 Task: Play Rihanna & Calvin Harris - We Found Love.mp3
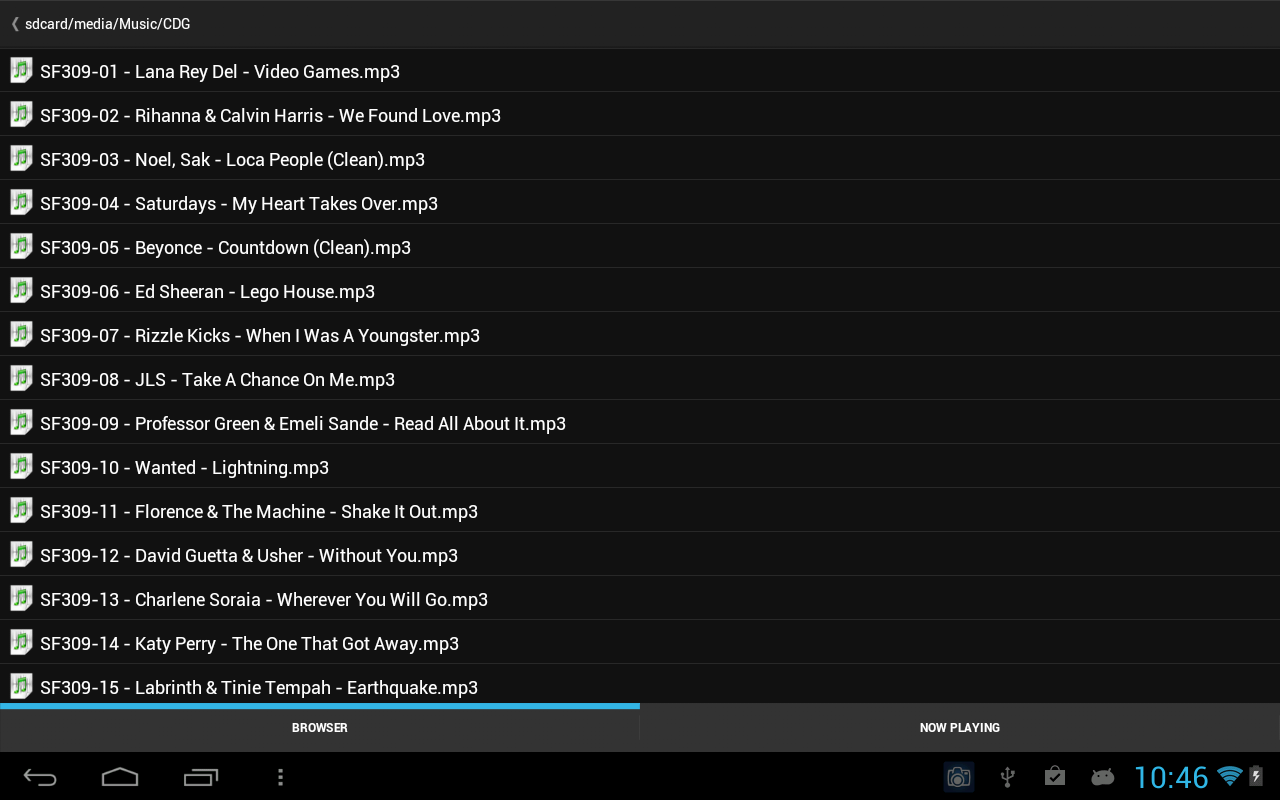click(x=640, y=114)
